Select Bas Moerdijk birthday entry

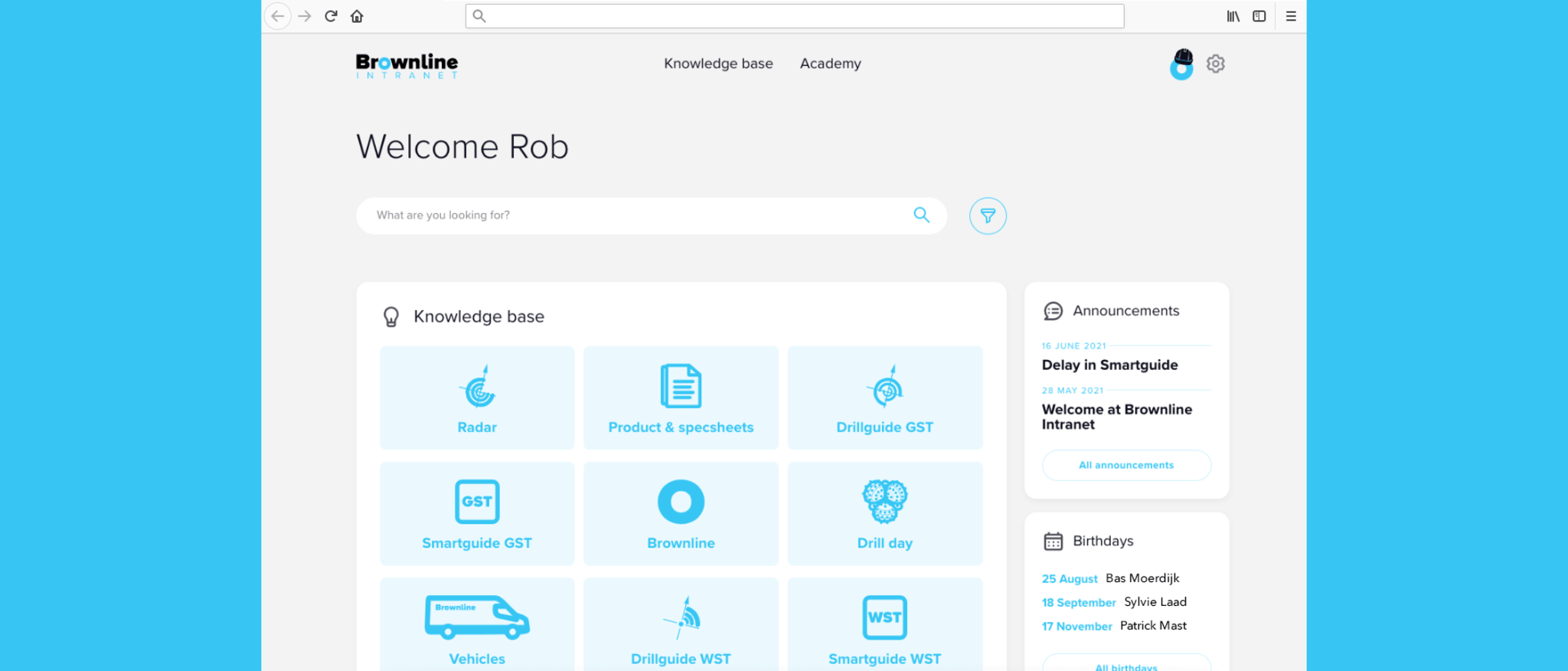click(1110, 578)
